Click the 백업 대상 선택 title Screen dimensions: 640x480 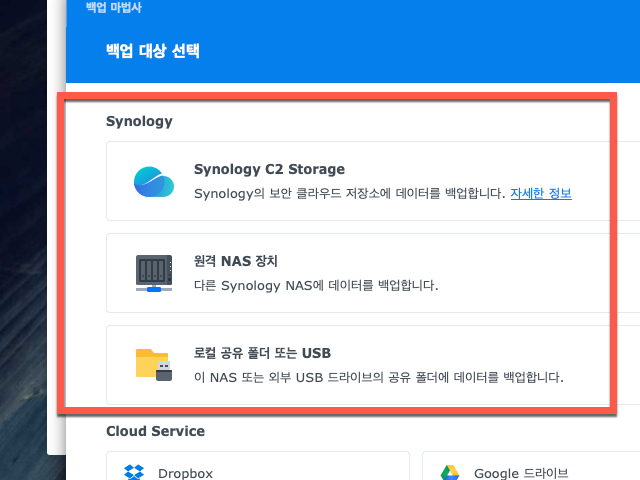pos(153,51)
